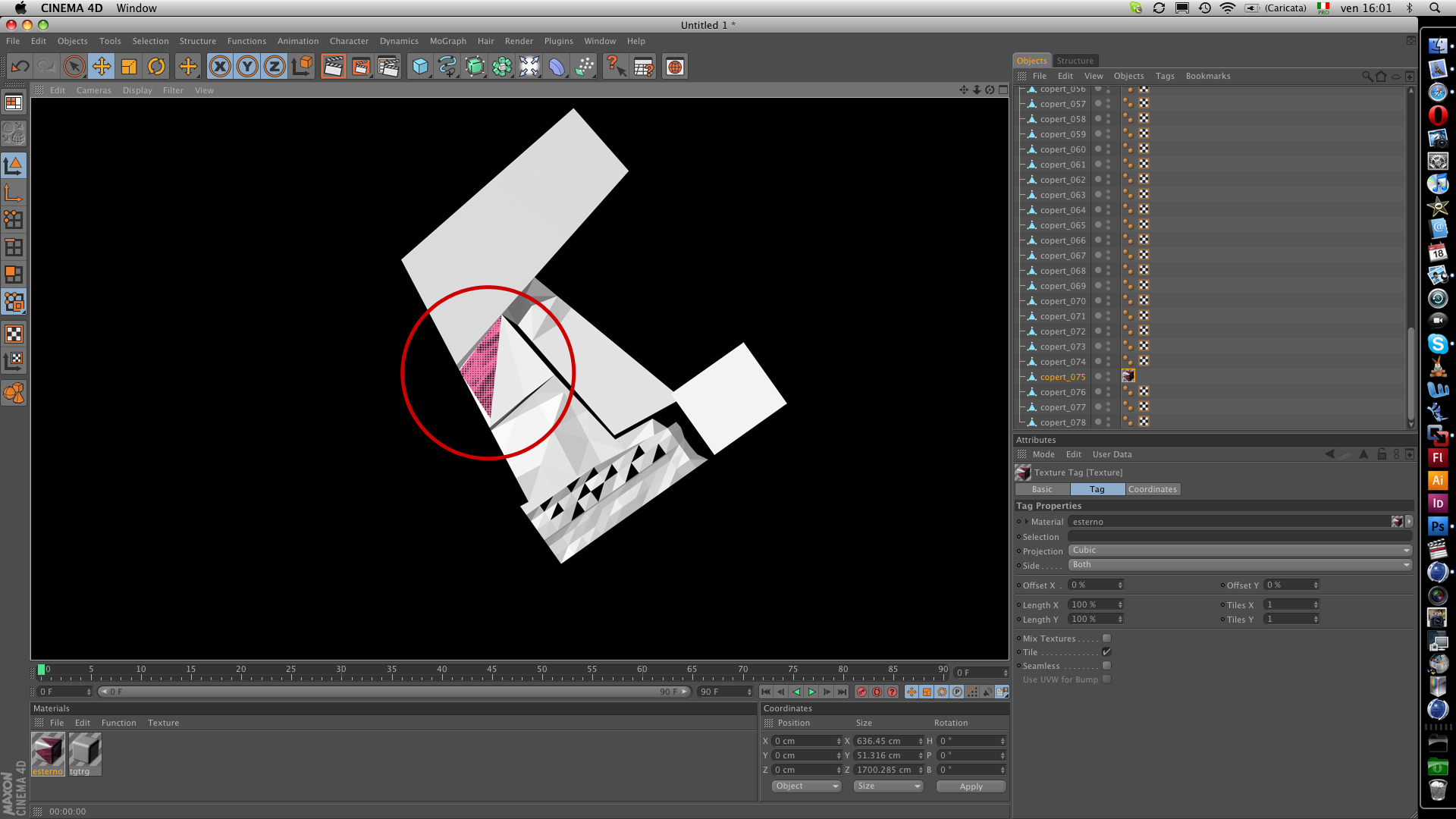The image size is (1456, 819).
Task: Enable the Mix Textures checkbox
Action: 1106,639
